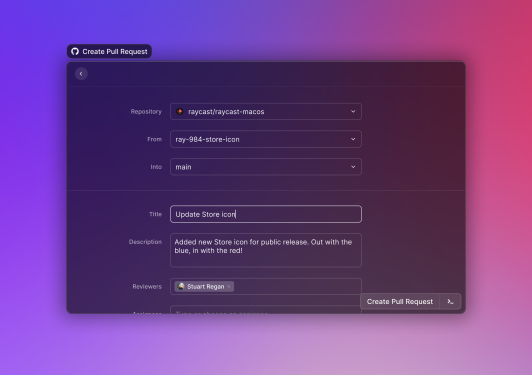
Task: Click the Into label
Action: pyautogui.click(x=156, y=167)
